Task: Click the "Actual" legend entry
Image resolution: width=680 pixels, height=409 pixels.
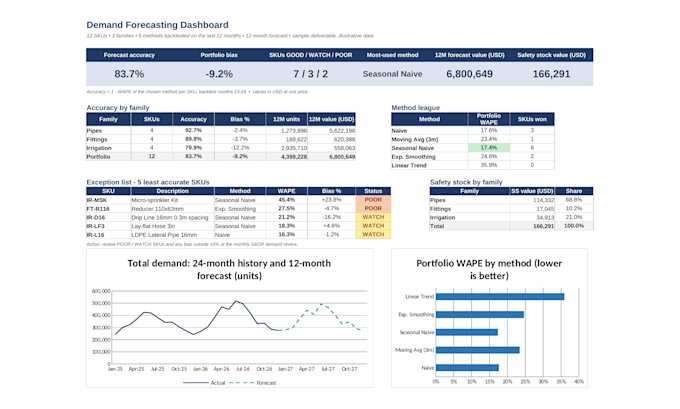Action: 204,383
